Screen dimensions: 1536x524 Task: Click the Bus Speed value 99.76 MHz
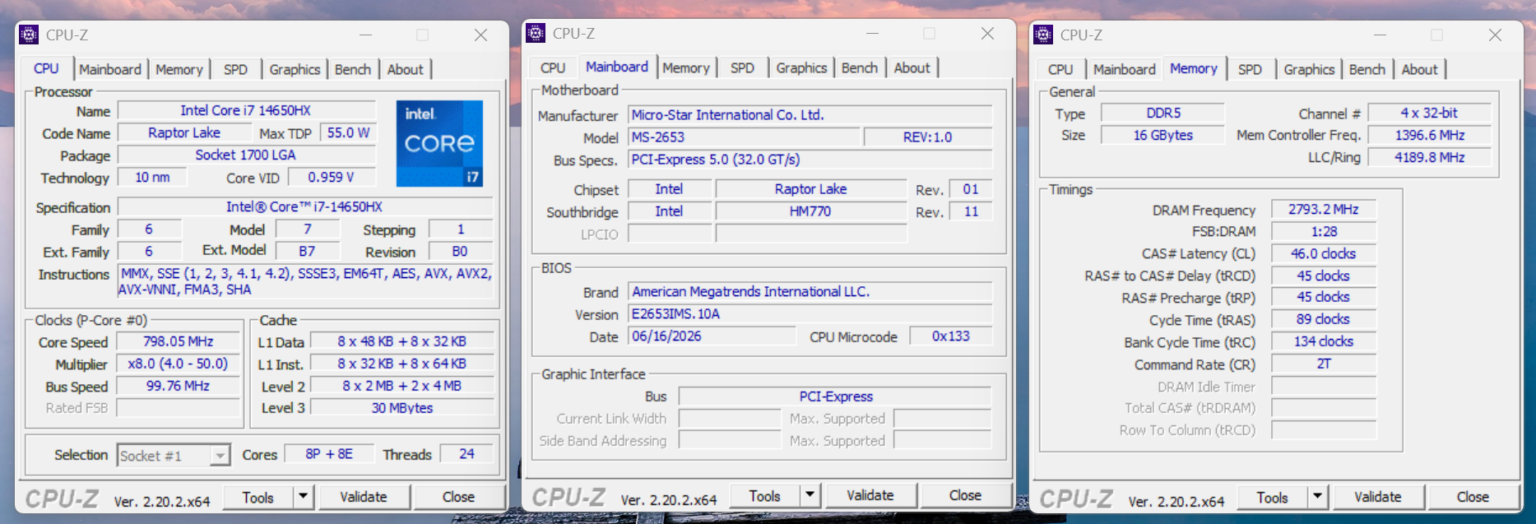[x=178, y=386]
